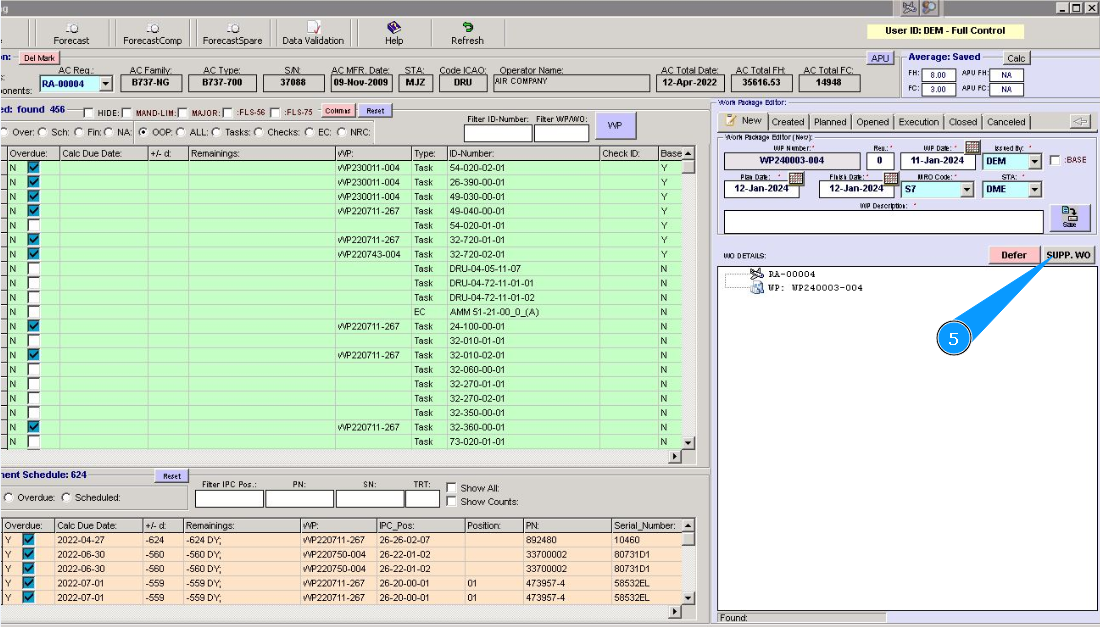Tick the :BASE checkbox
1100x633 pixels.
[1055, 161]
